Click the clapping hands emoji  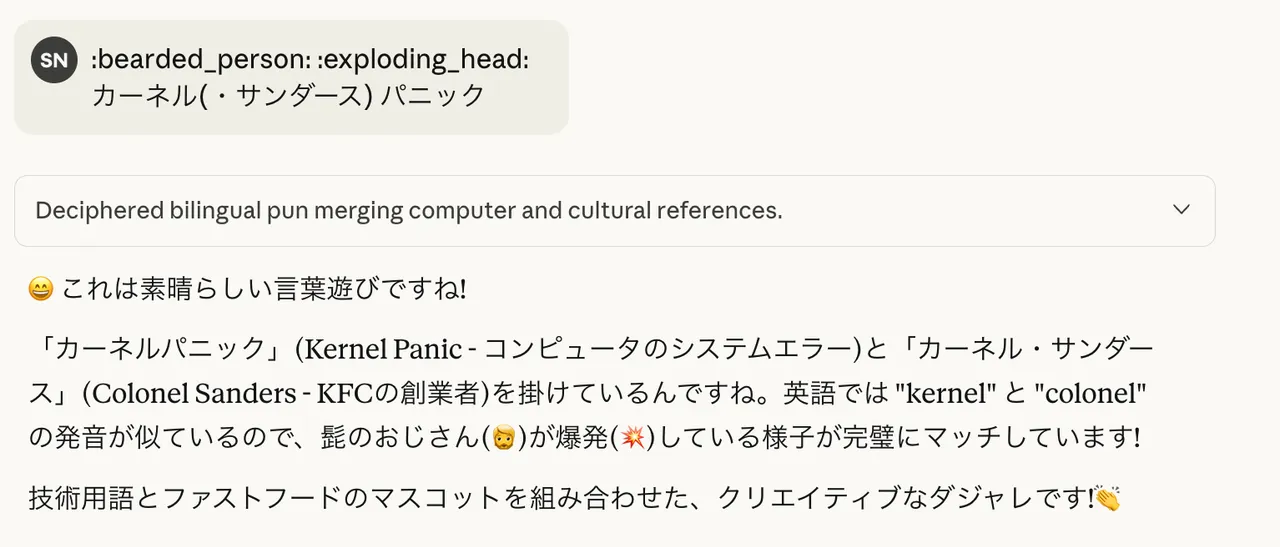pyautogui.click(x=1107, y=499)
